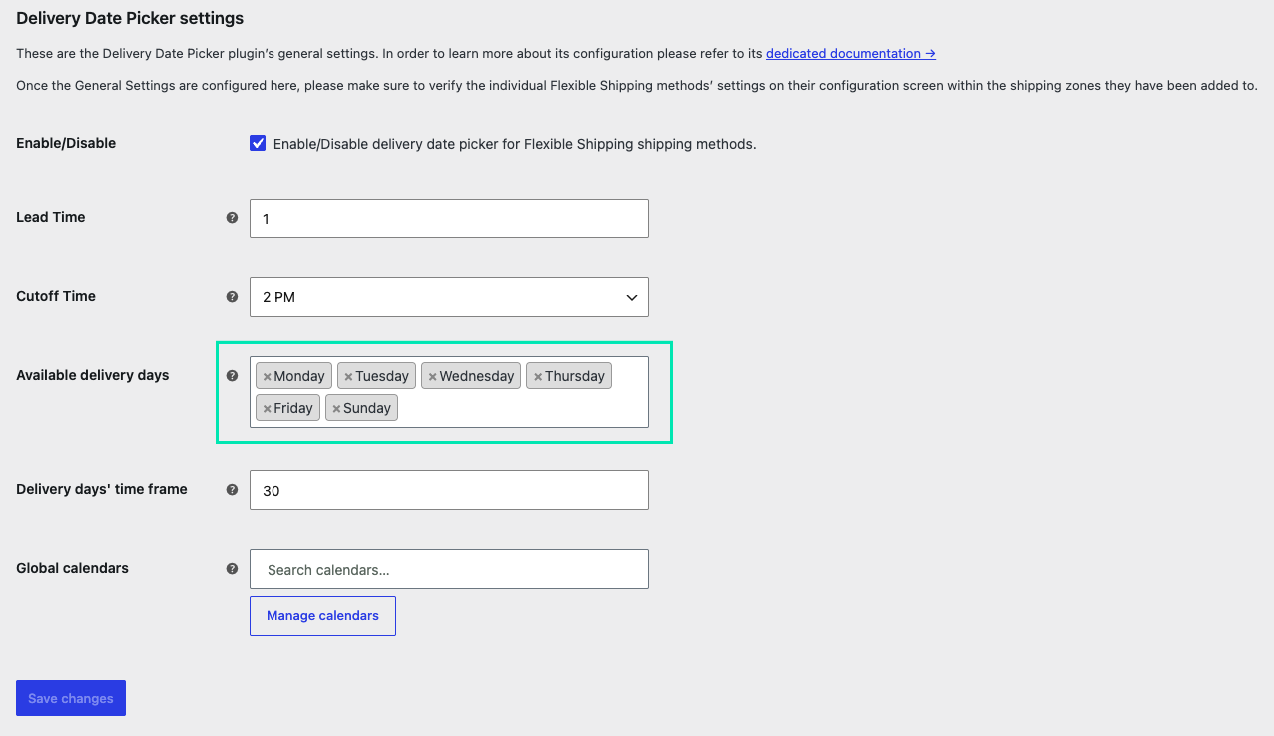Click the chevron arrow in the Cutoff Time select
The width and height of the screenshot is (1274, 736).
click(631, 297)
